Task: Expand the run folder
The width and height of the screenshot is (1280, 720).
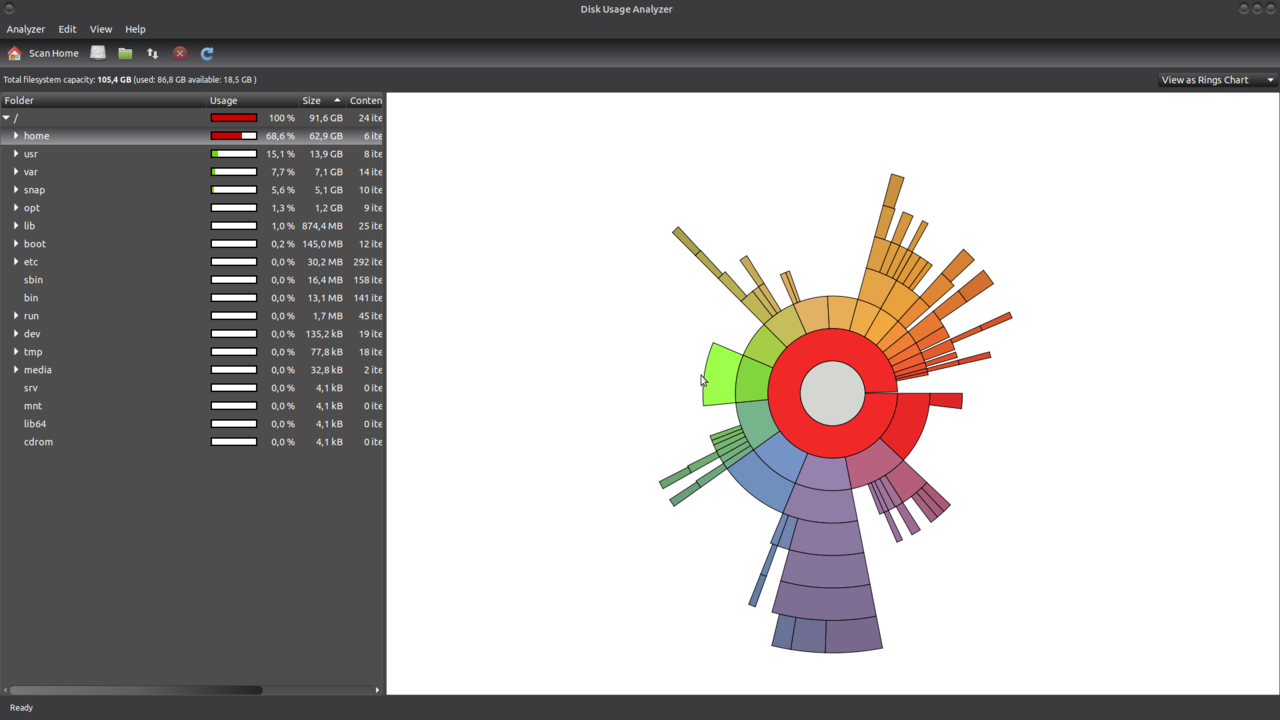Action: (x=16, y=316)
